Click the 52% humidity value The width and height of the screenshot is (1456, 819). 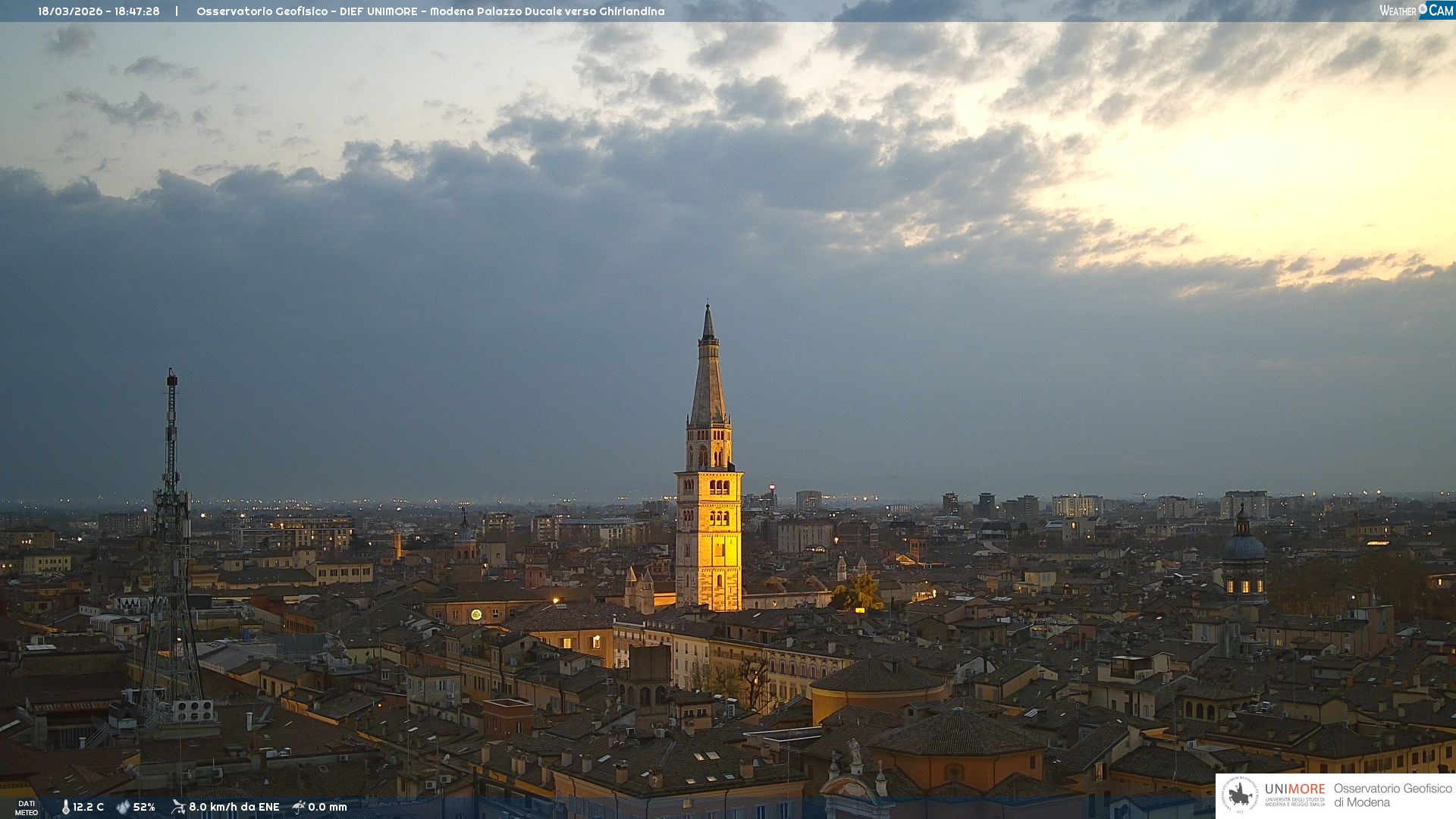pyautogui.click(x=144, y=807)
